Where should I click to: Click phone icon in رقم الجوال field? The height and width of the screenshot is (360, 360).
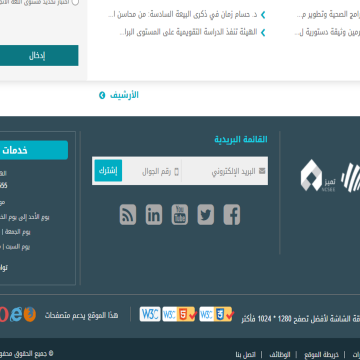click(x=177, y=172)
